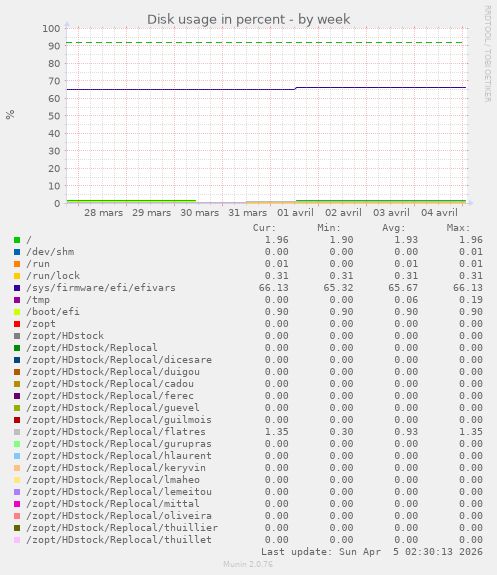Click the 100 y-axis label
Screen dimensions: 497x575
(51, 29)
